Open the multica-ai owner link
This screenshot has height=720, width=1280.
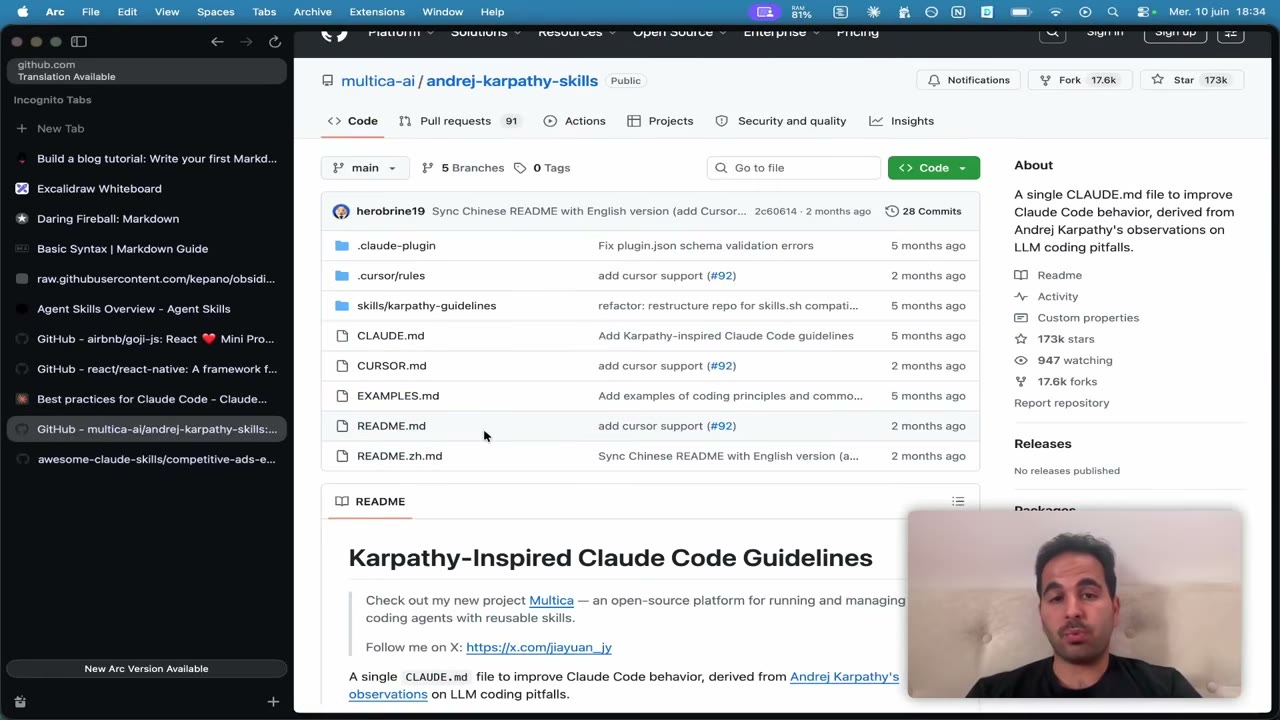377,81
